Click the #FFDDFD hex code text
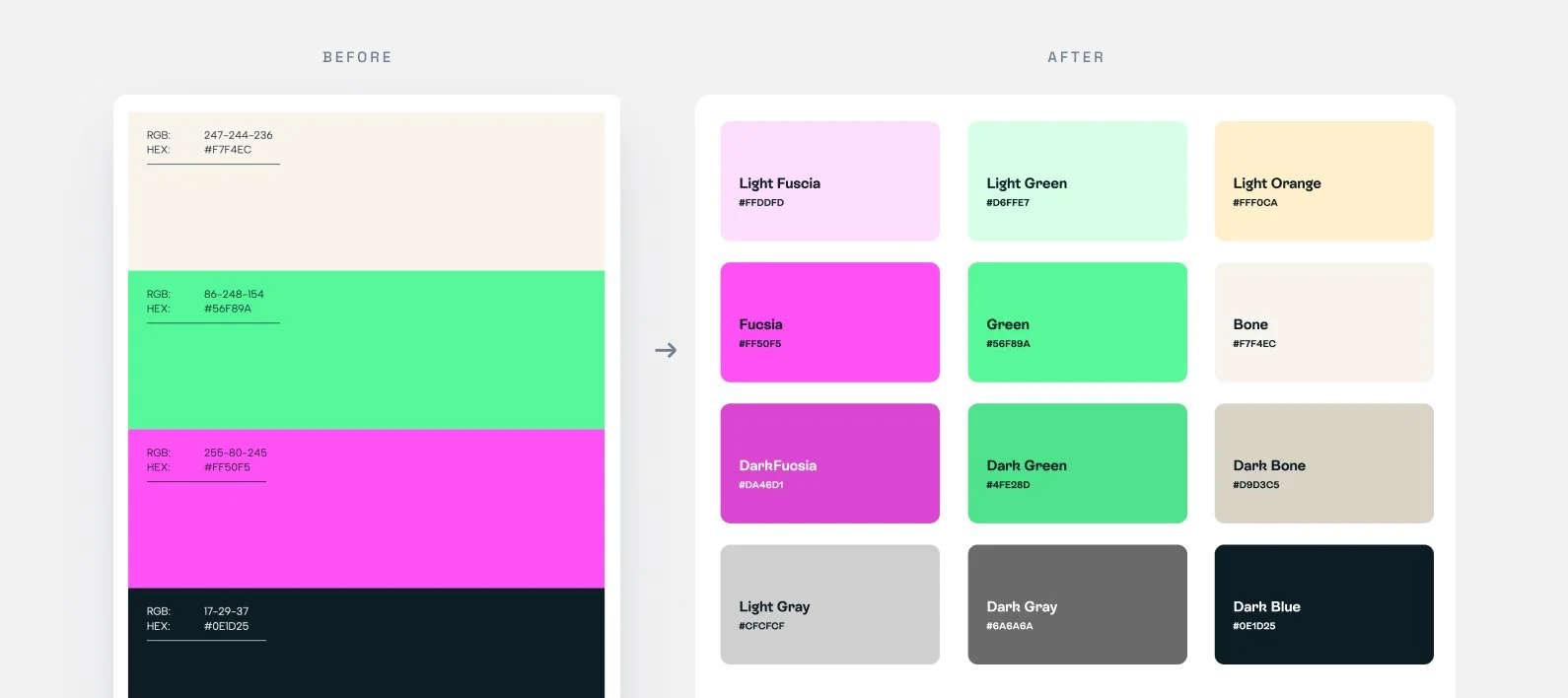Image resolution: width=1568 pixels, height=698 pixels. (x=761, y=203)
